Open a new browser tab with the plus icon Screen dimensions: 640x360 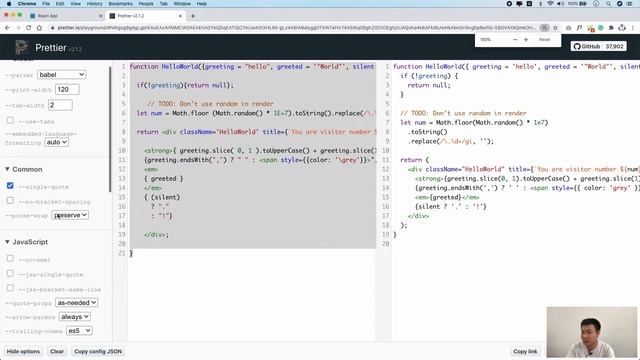[x=193, y=16]
